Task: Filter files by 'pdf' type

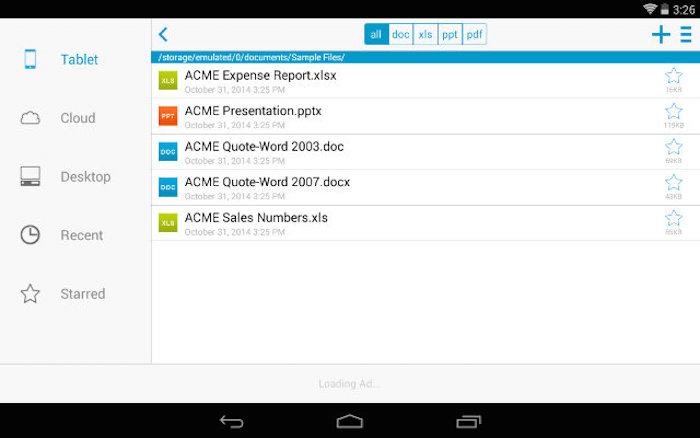Action: coord(475,34)
